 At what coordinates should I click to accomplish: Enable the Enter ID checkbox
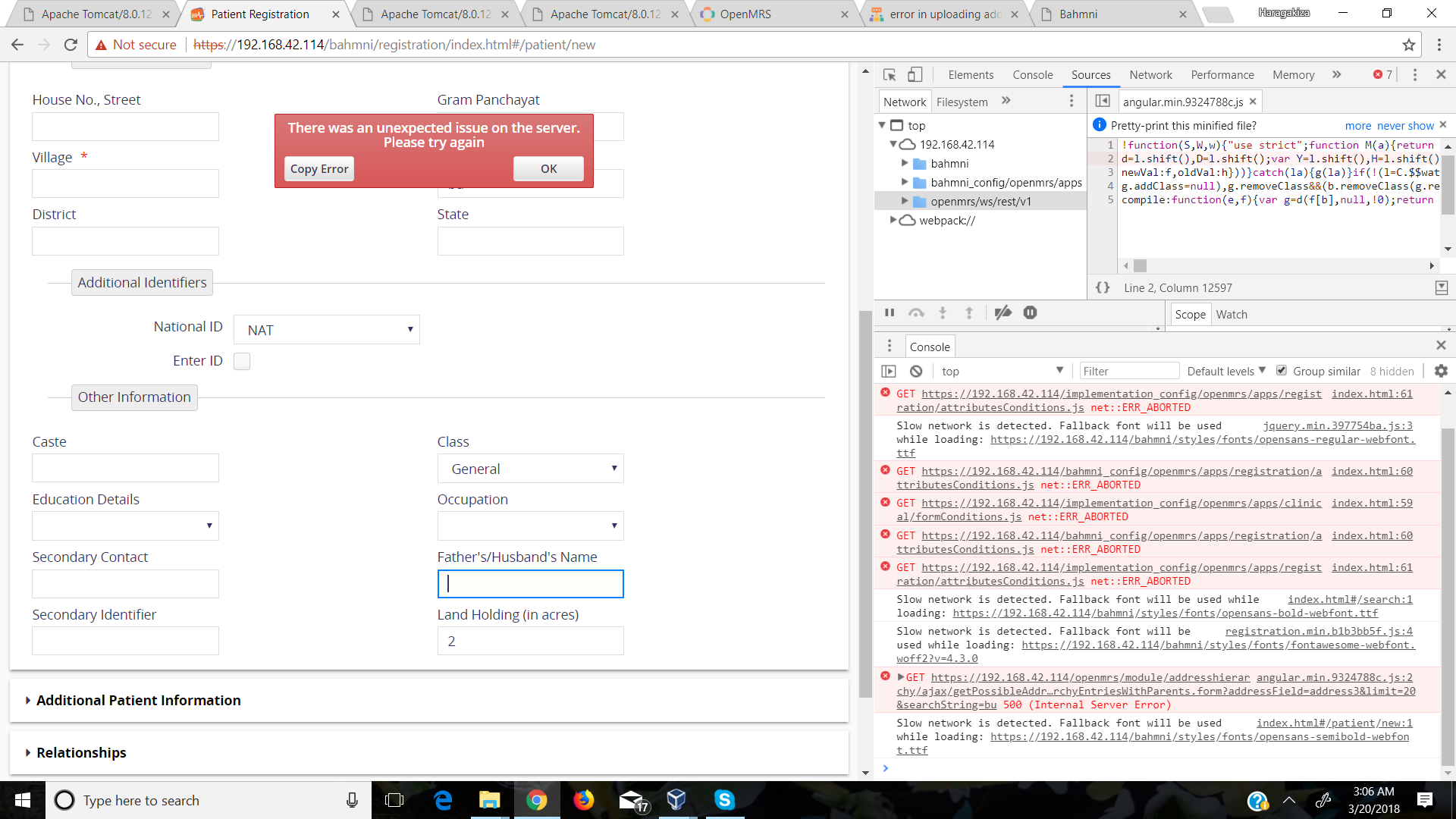coord(242,362)
